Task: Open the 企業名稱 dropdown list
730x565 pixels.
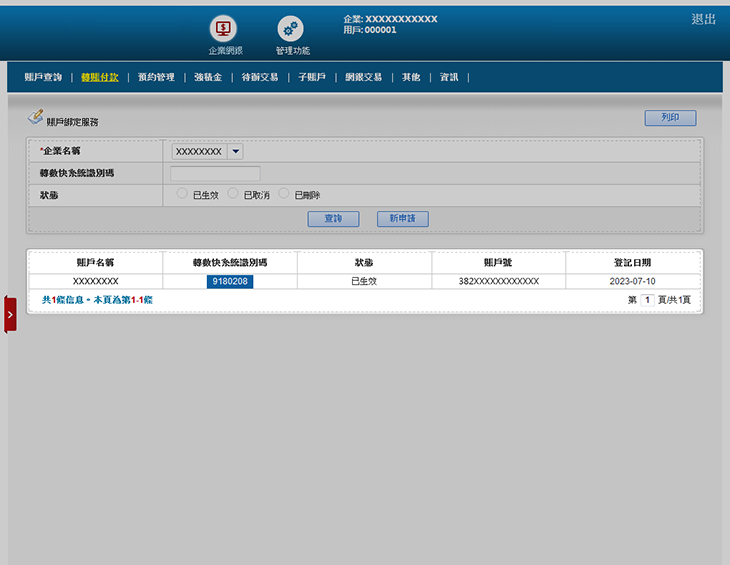Action: pos(235,151)
